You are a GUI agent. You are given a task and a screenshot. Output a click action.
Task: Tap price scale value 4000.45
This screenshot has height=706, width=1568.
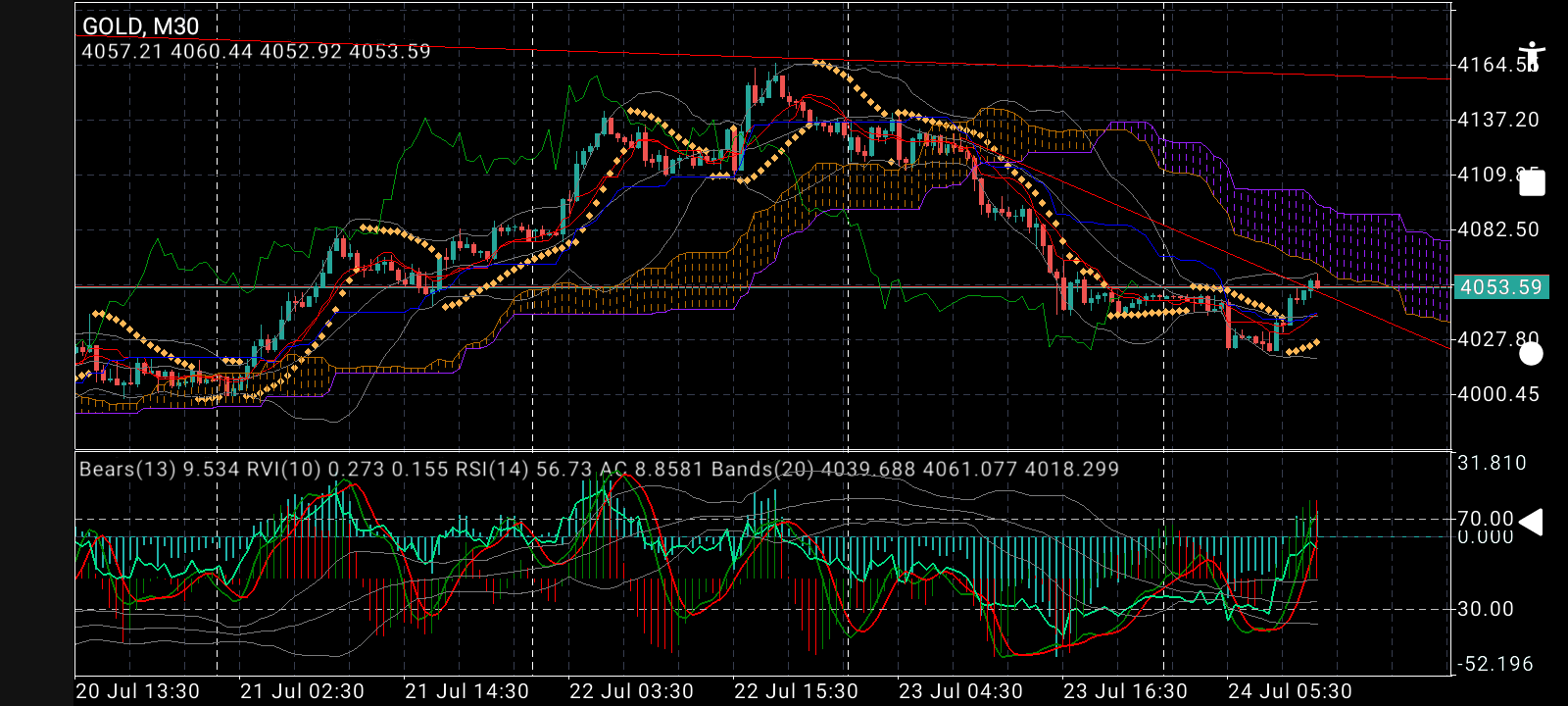[1498, 394]
